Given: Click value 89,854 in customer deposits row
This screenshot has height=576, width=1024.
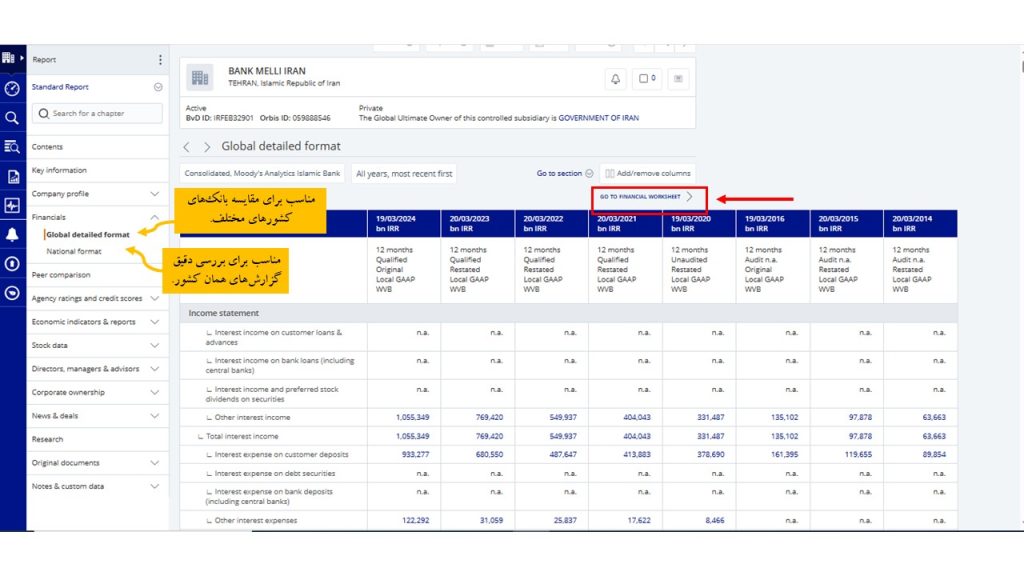Looking at the screenshot, I should coord(935,455).
